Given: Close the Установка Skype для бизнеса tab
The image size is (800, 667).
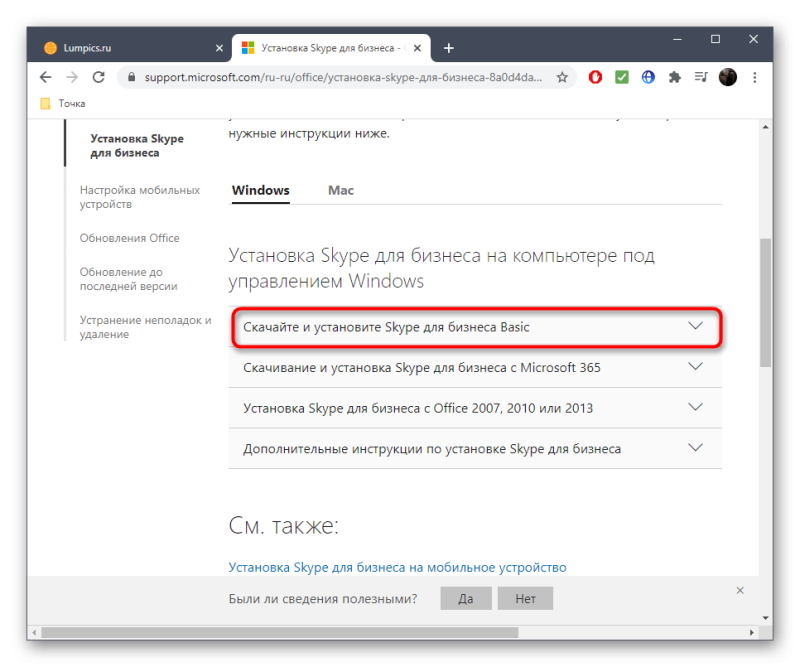Looking at the screenshot, I should pyautogui.click(x=417, y=48).
